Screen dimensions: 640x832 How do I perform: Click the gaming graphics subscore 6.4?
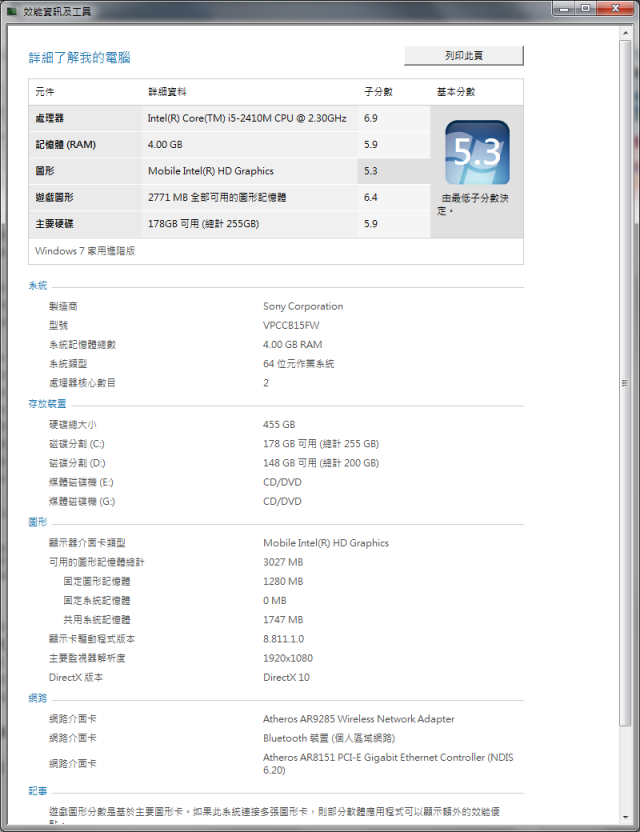tap(370, 197)
